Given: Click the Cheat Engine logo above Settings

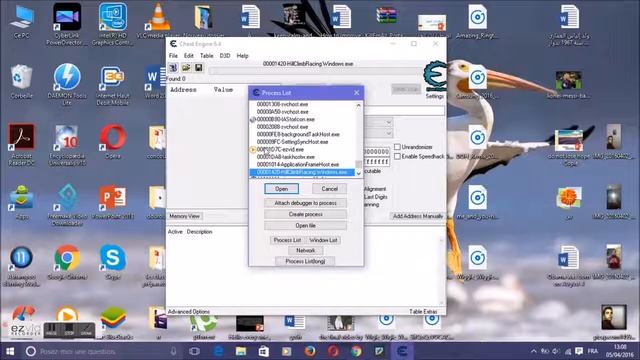Looking at the screenshot, I should [x=435, y=76].
